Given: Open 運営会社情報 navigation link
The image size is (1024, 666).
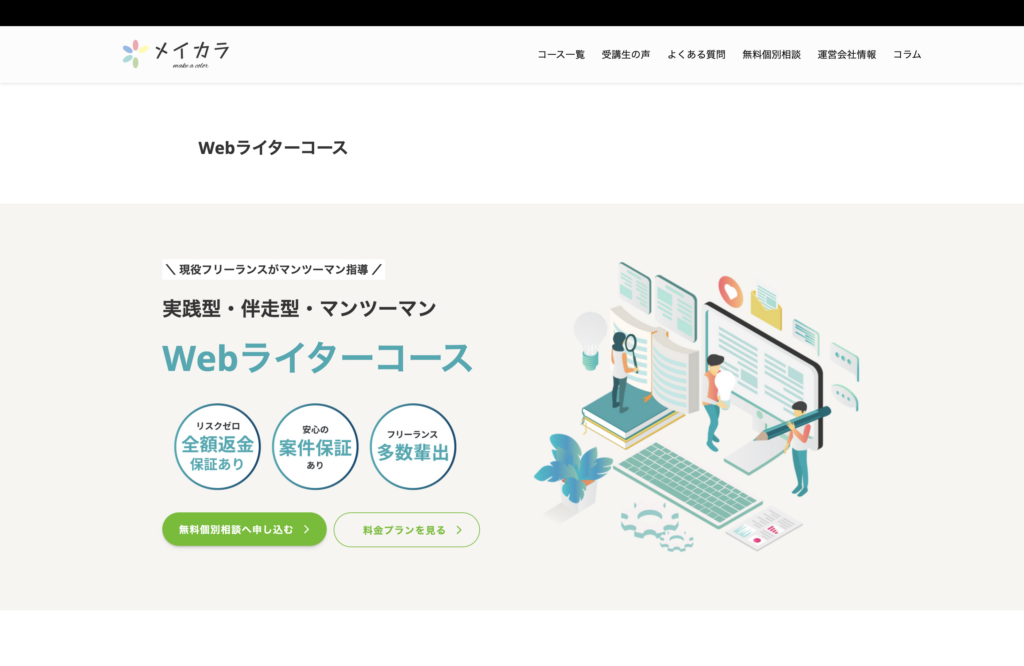Looking at the screenshot, I should pyautogui.click(x=846, y=55).
